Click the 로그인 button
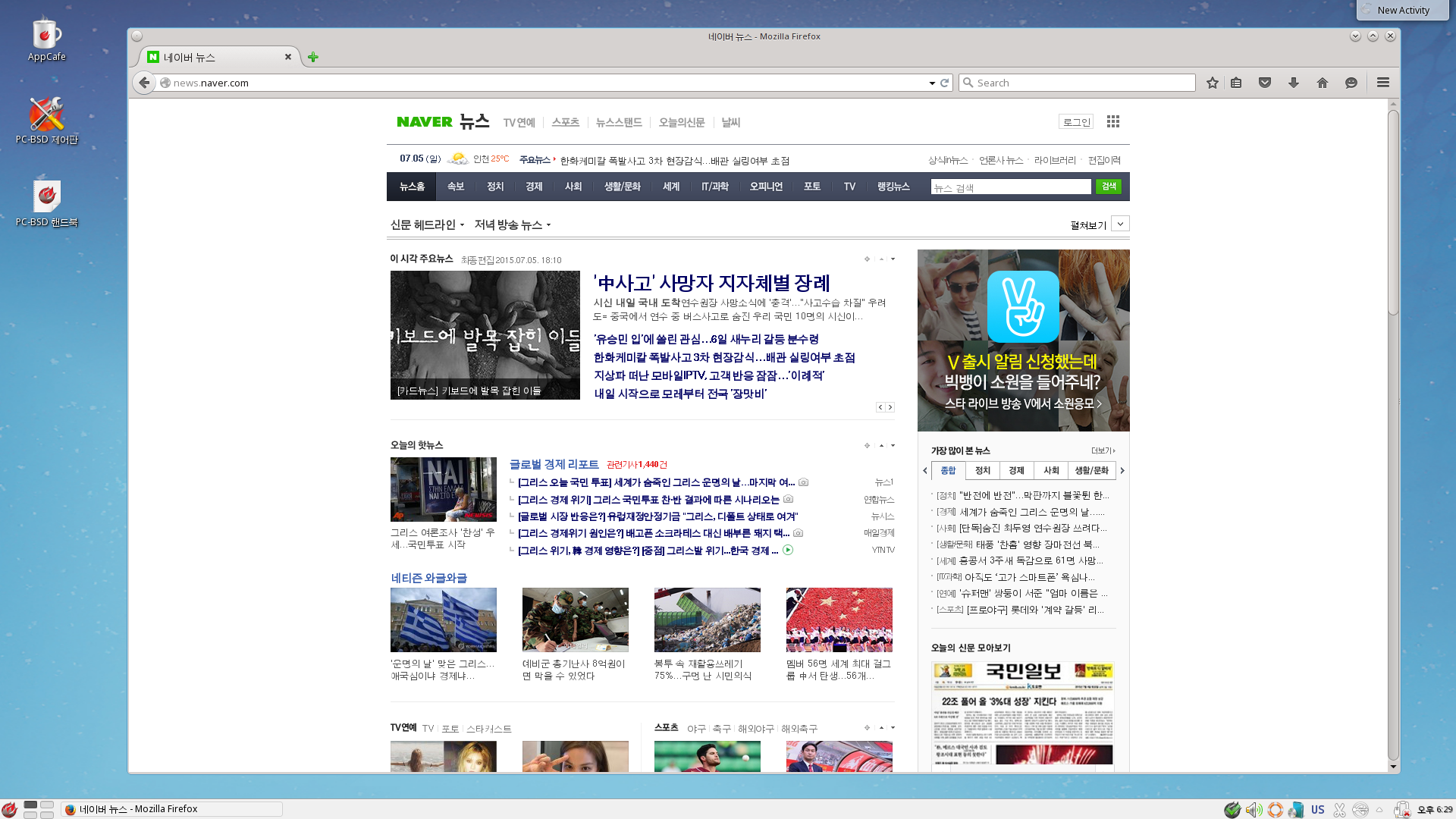The height and width of the screenshot is (819, 1456). point(1076,122)
